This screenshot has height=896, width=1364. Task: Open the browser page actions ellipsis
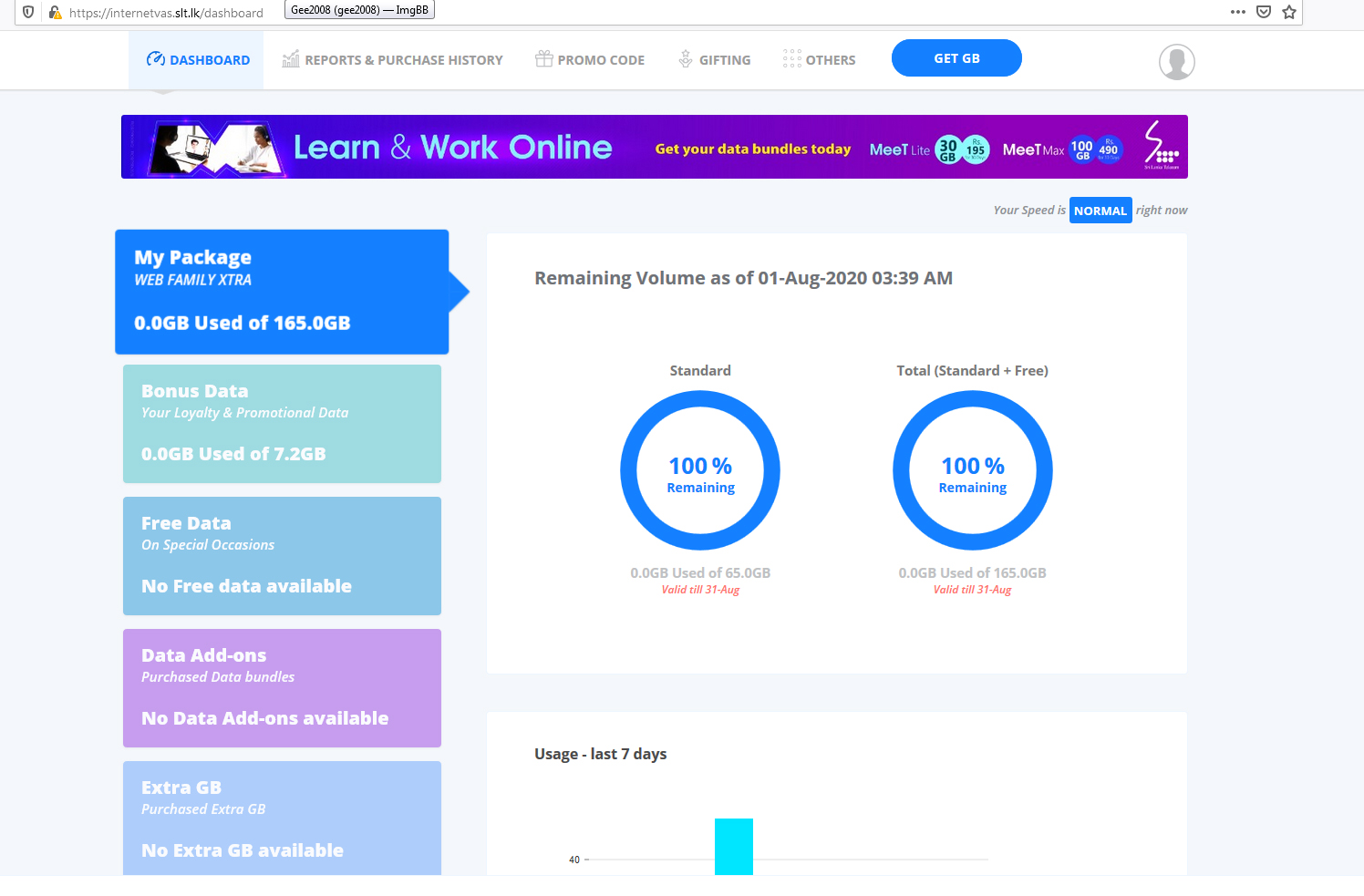click(x=1237, y=12)
